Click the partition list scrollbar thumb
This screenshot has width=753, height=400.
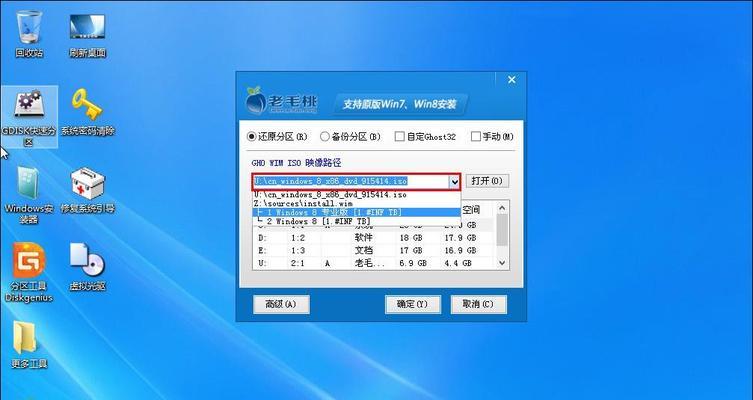click(x=502, y=230)
